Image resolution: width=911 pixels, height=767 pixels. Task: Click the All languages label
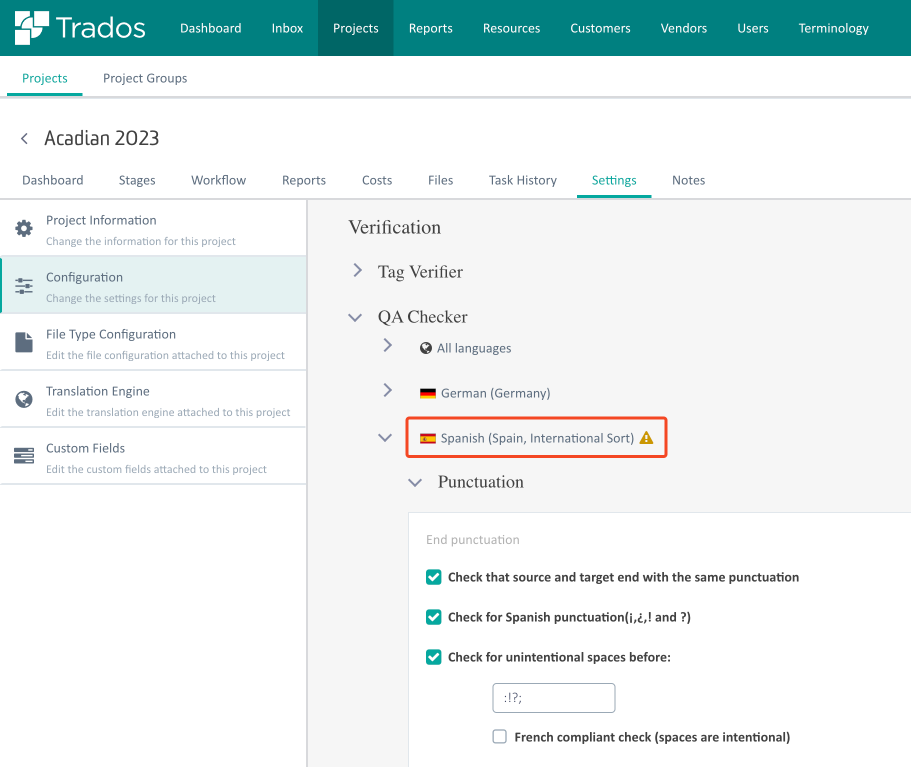tap(474, 348)
